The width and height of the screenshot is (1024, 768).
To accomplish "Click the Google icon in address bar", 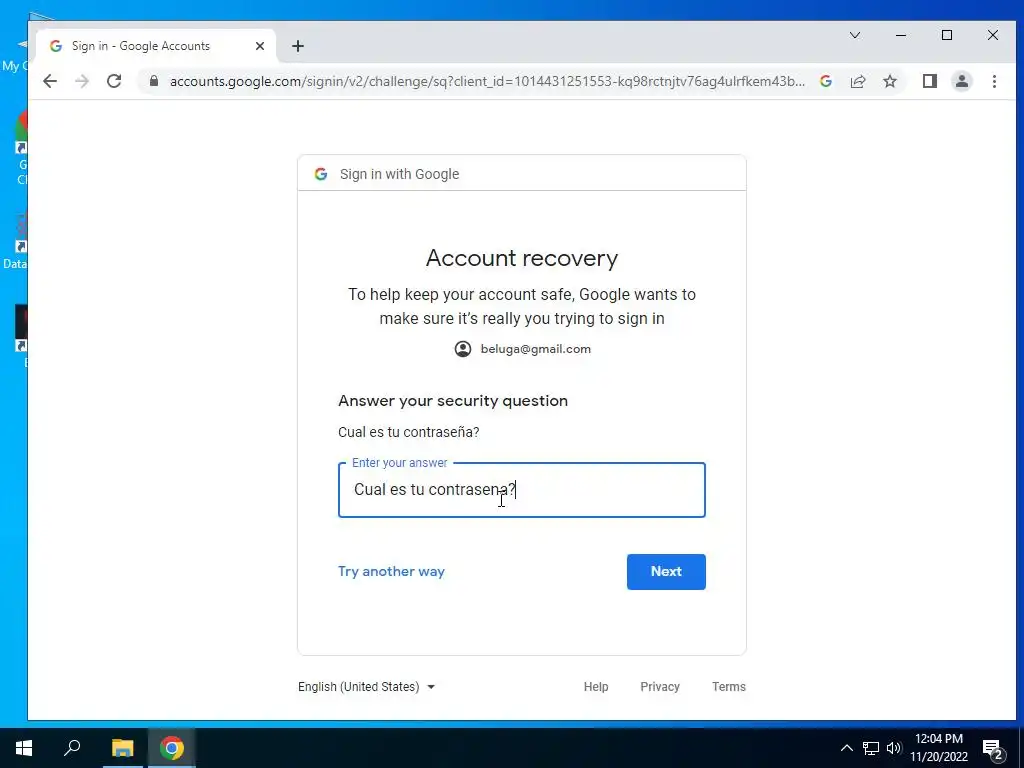I will pyautogui.click(x=826, y=81).
